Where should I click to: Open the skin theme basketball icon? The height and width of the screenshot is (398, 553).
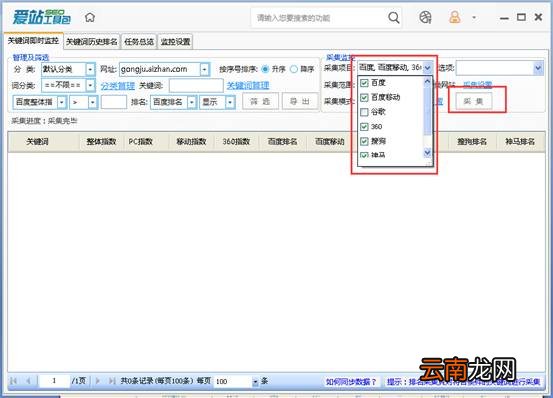coord(425,17)
